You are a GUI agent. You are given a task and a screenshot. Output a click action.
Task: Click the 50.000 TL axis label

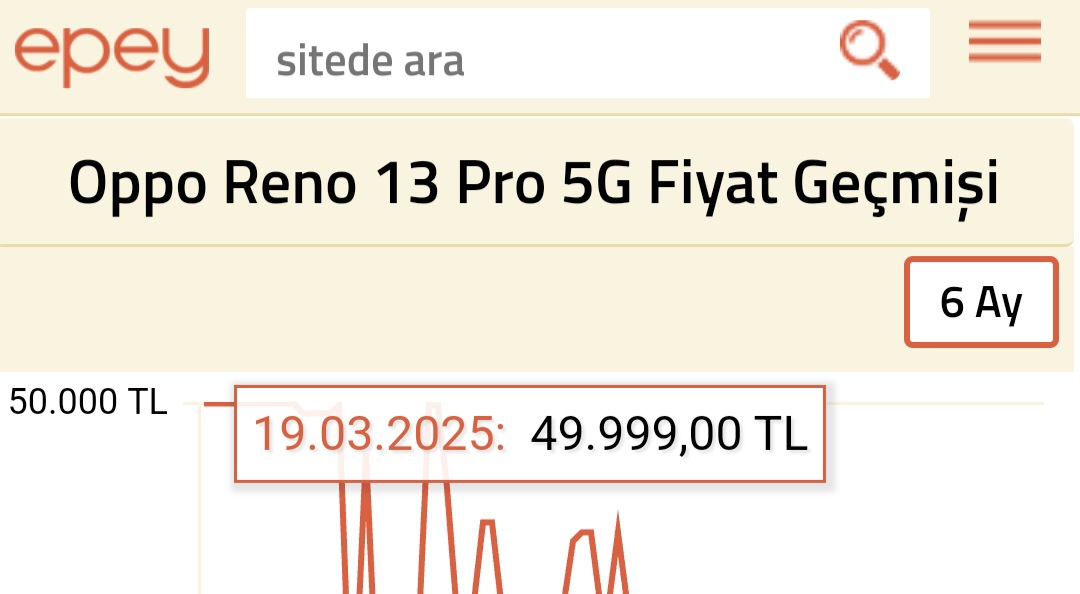[x=88, y=402]
